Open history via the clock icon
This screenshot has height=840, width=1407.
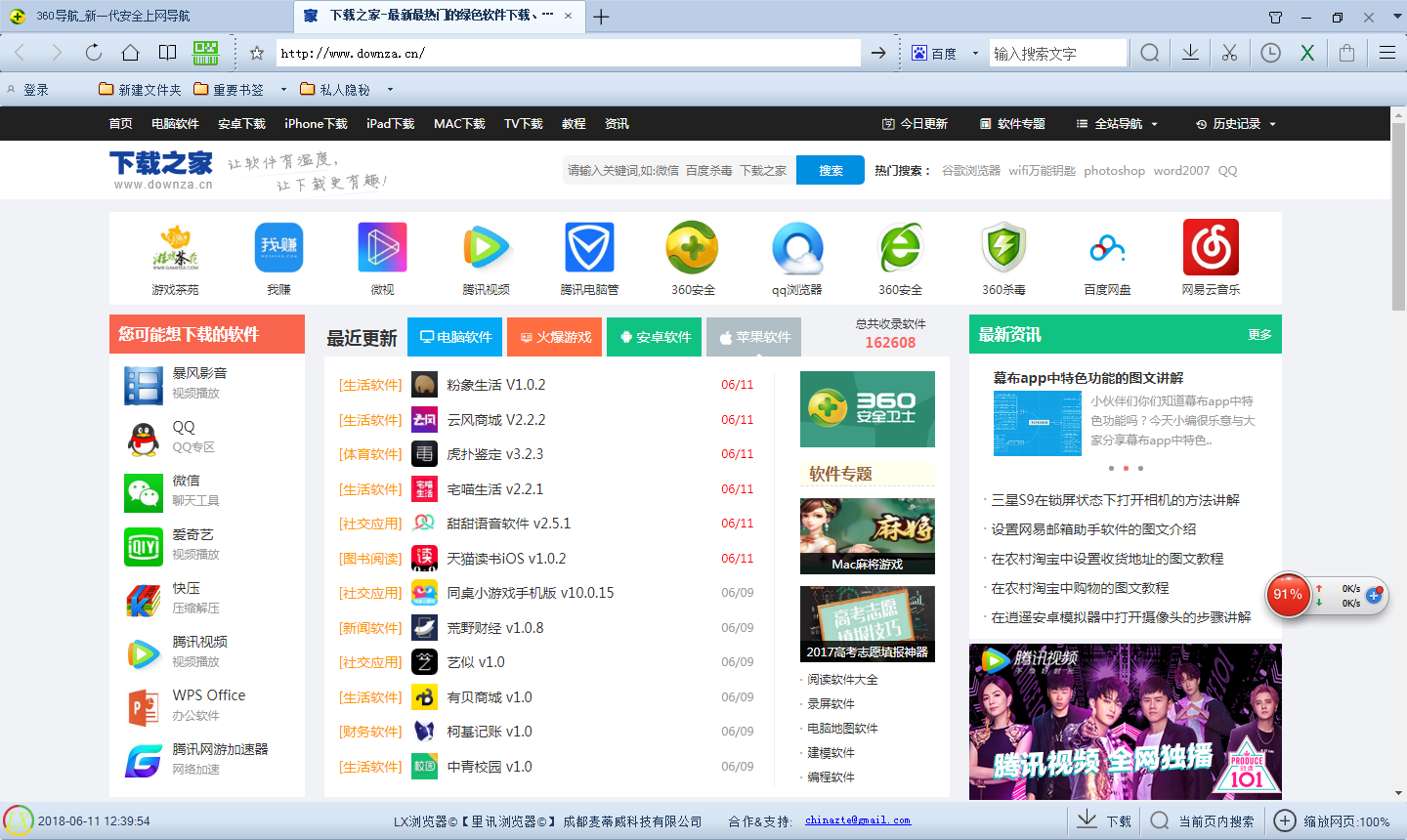pos(1270,53)
